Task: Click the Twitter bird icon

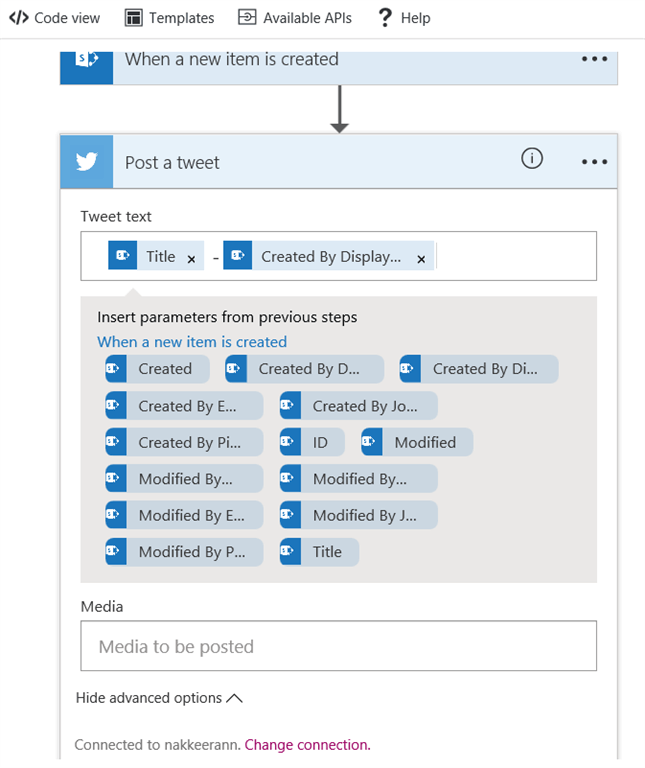Action: 87,161
